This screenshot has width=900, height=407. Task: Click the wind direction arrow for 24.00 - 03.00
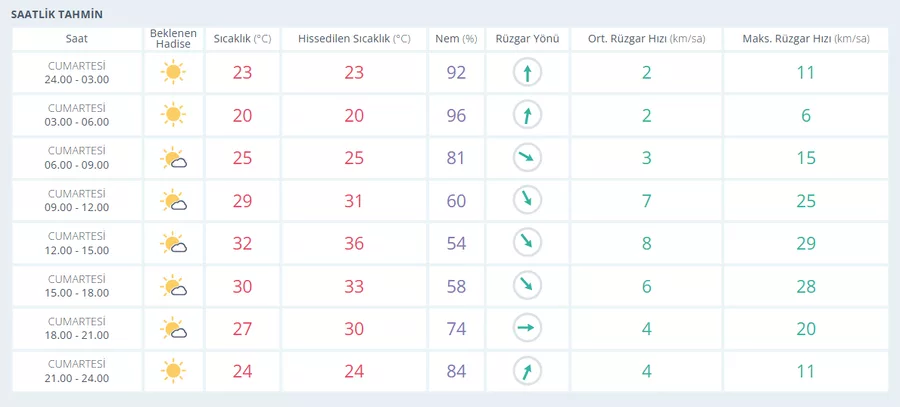pos(527,73)
